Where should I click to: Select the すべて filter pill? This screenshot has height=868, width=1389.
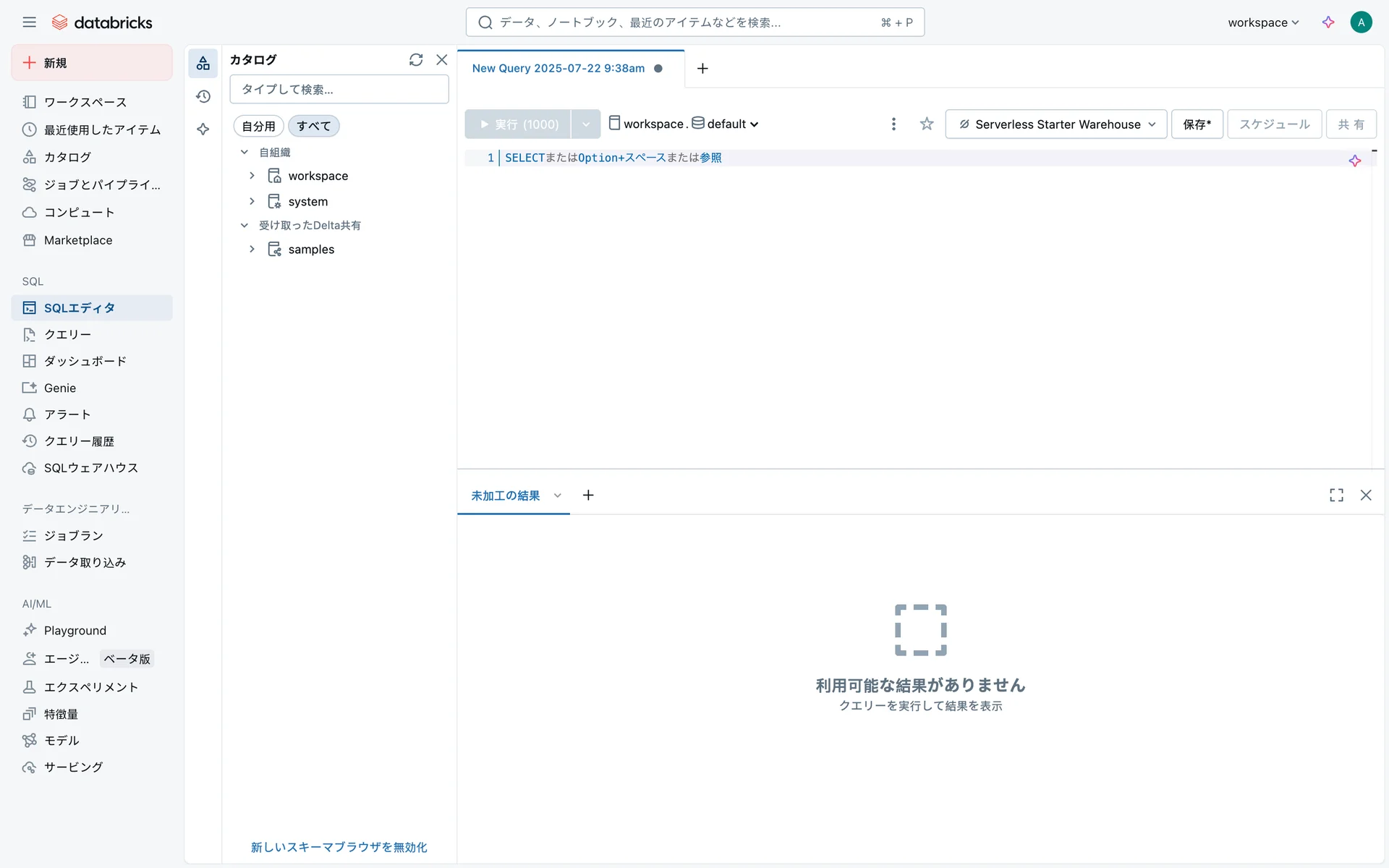[313, 126]
